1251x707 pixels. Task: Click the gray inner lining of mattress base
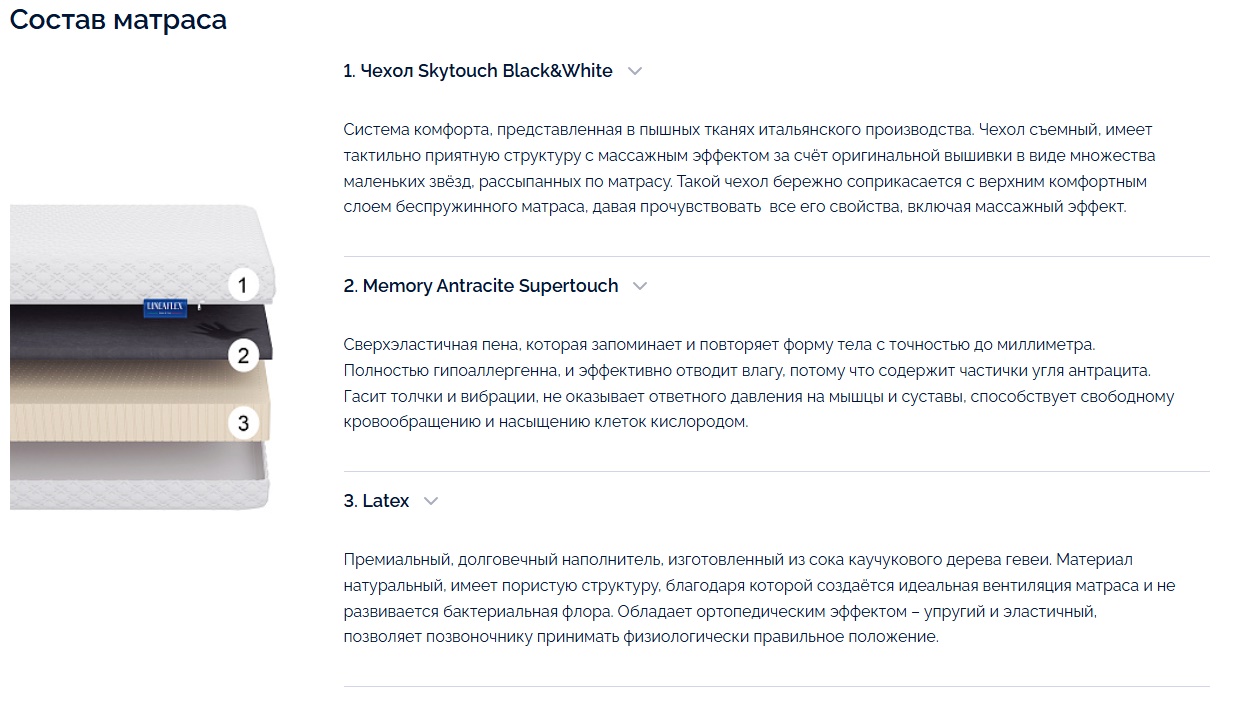tap(135, 462)
